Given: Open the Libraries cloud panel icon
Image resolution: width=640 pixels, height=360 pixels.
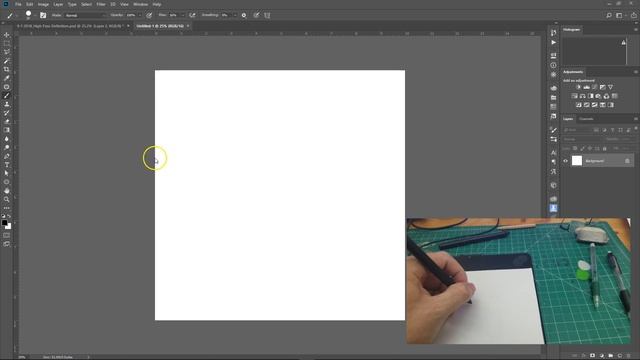Looking at the screenshot, I should coord(553,88).
